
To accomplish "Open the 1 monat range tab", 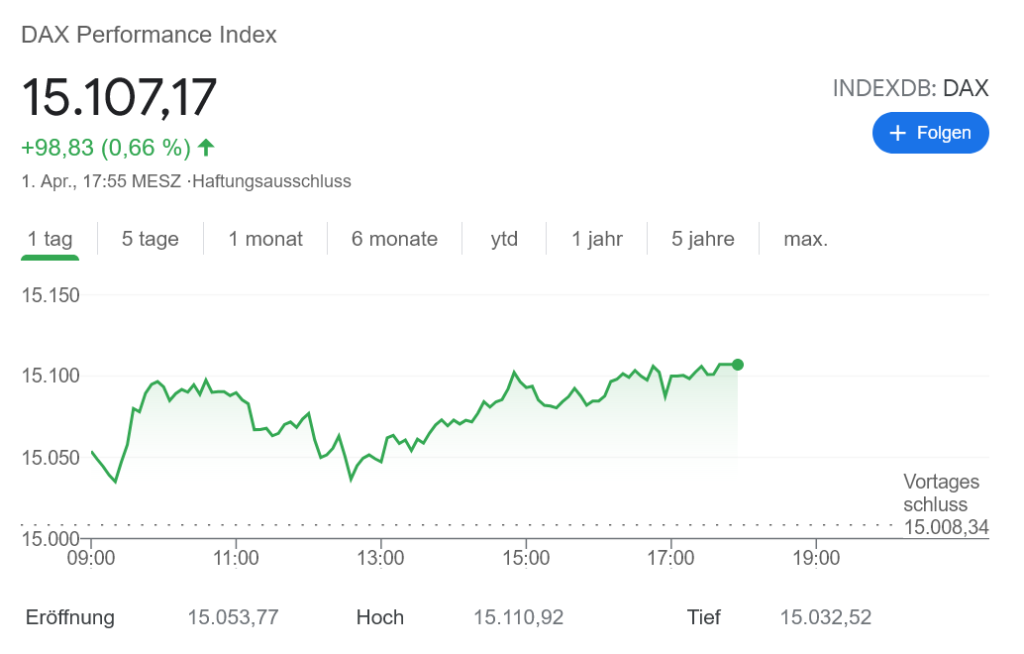I will coord(265,239).
